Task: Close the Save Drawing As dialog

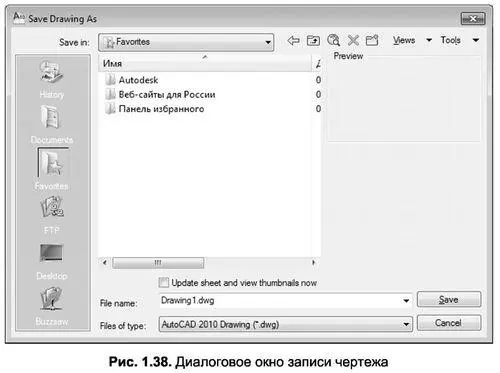Action: [x=473, y=19]
